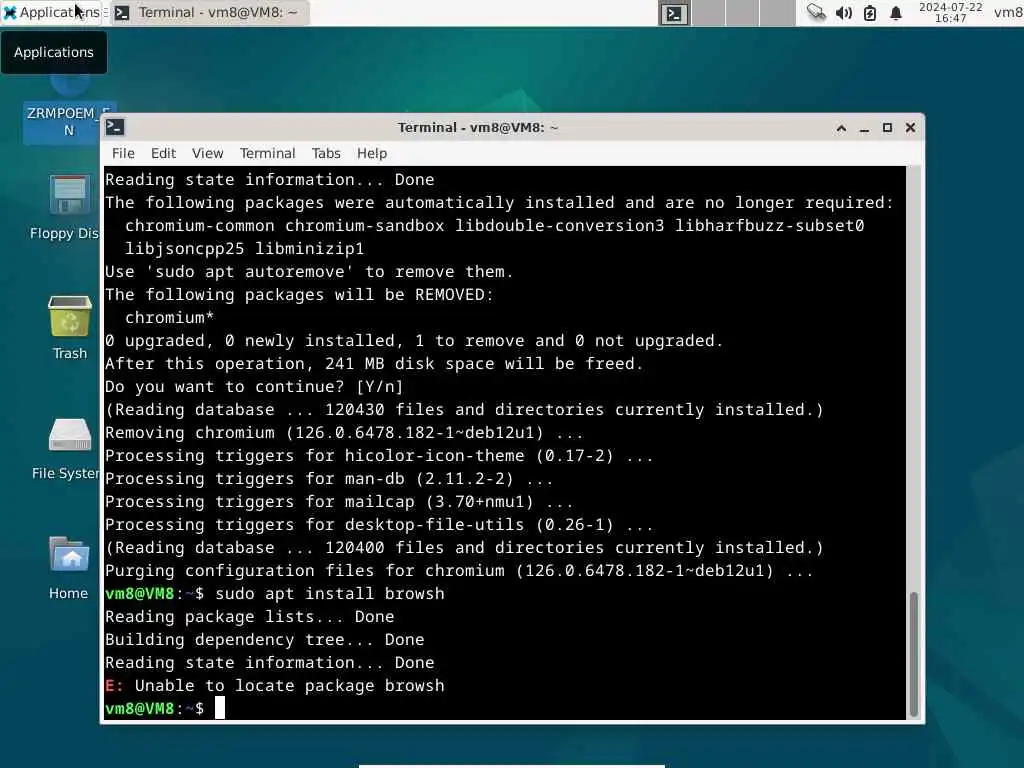Click the 'Processing triggers for man-db' line

[329, 479]
